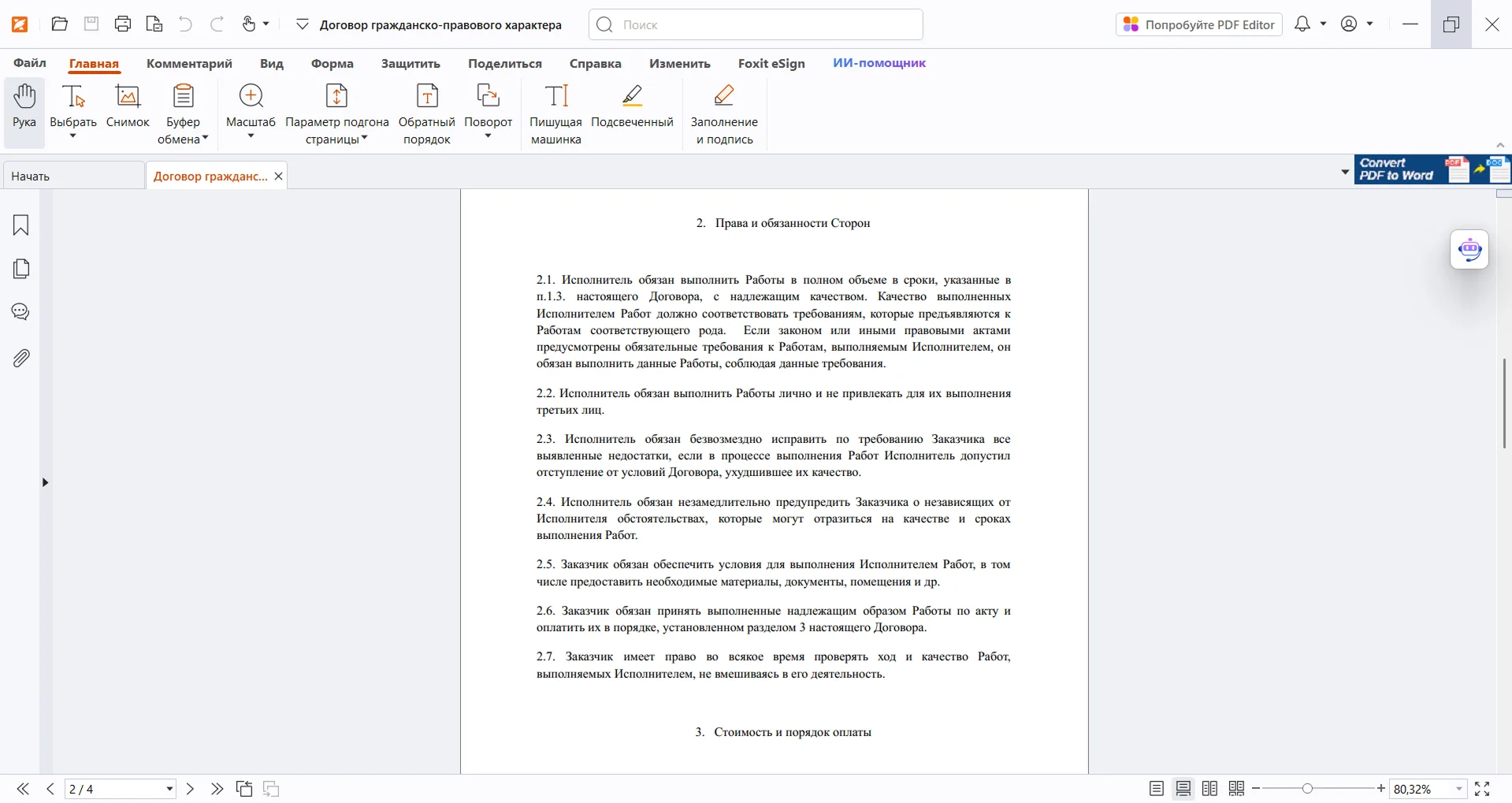The height and width of the screenshot is (803, 1512).
Task: Expand the Поворот dropdown arrow
Action: (x=489, y=136)
